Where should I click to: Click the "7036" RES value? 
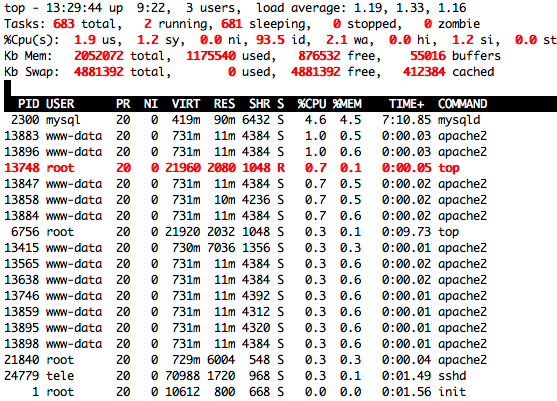221,248
